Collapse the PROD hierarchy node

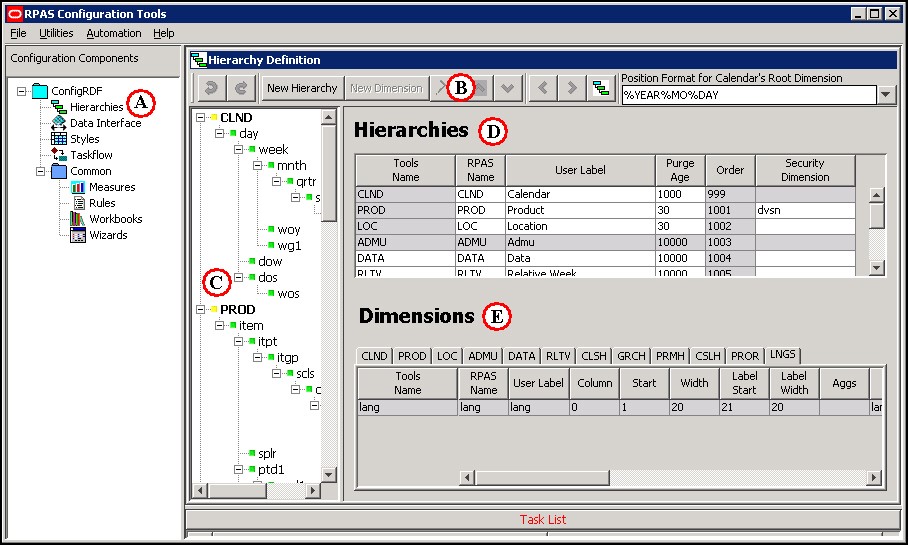(x=200, y=309)
